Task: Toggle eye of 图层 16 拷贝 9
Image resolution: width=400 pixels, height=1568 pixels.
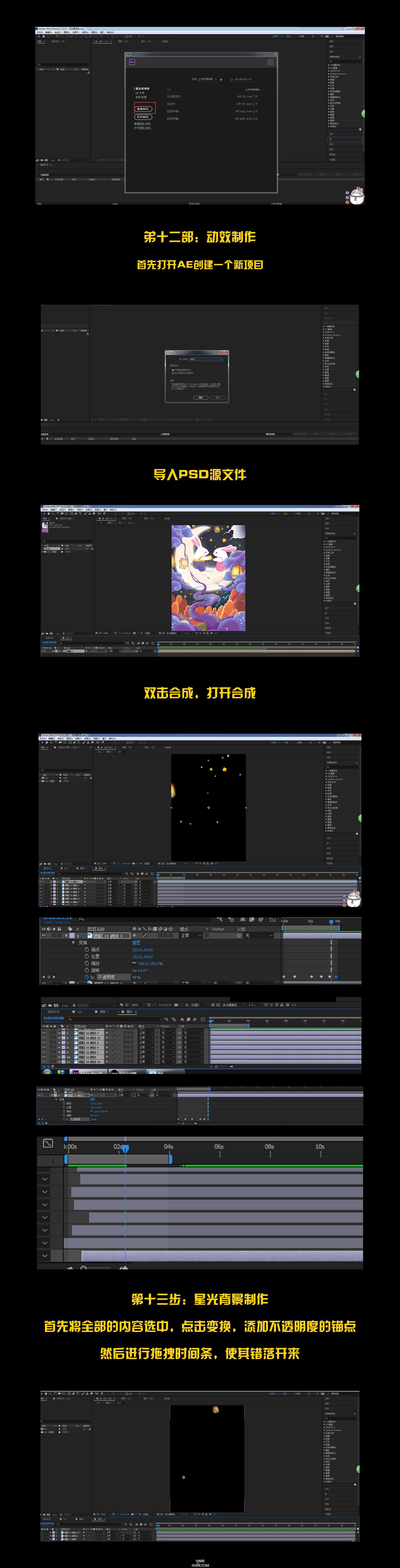Action: pyautogui.click(x=44, y=1048)
